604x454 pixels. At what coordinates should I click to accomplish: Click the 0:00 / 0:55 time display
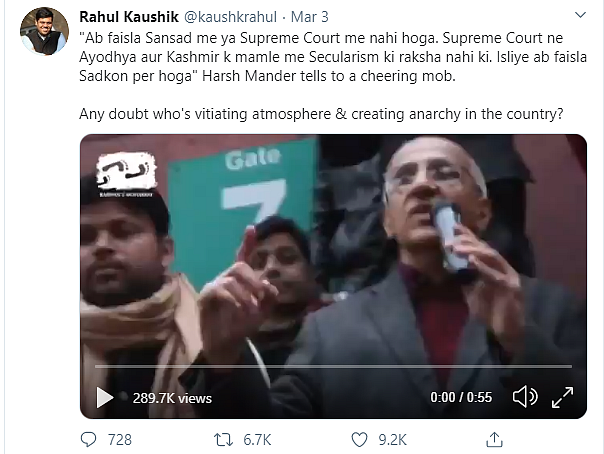461,397
